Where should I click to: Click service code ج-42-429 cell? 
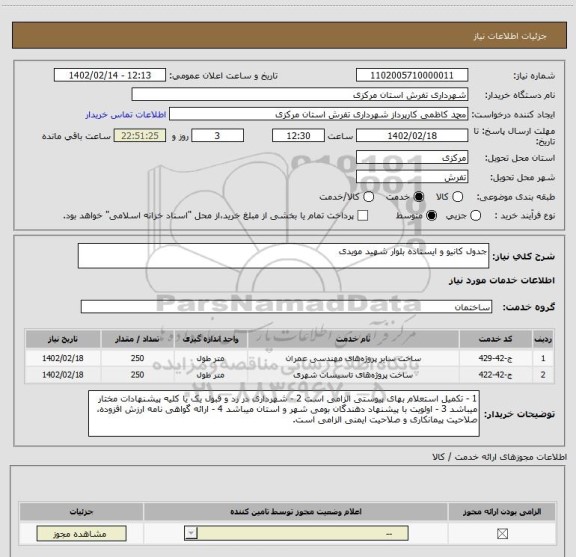496,358
